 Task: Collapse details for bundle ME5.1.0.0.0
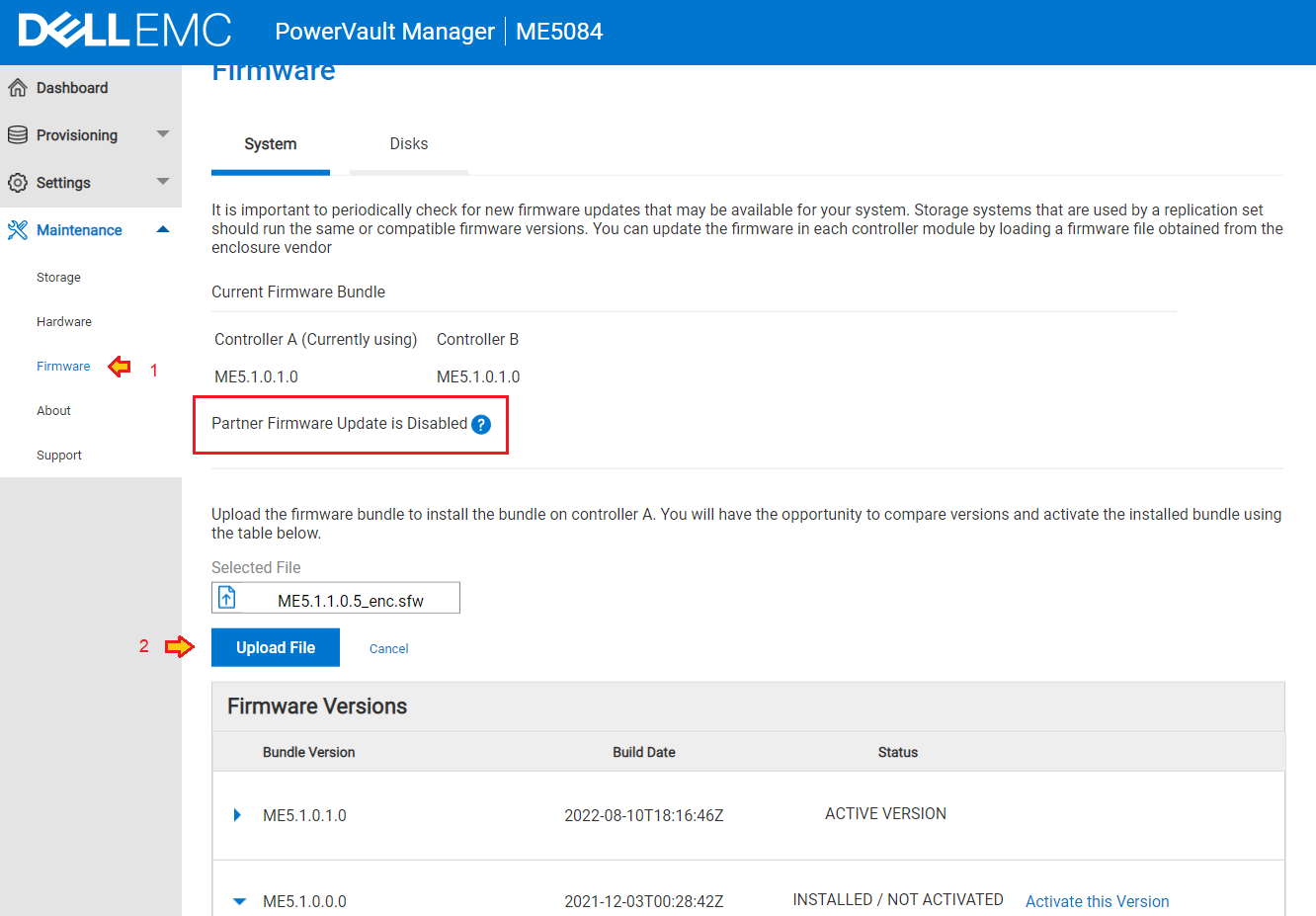[x=236, y=901]
